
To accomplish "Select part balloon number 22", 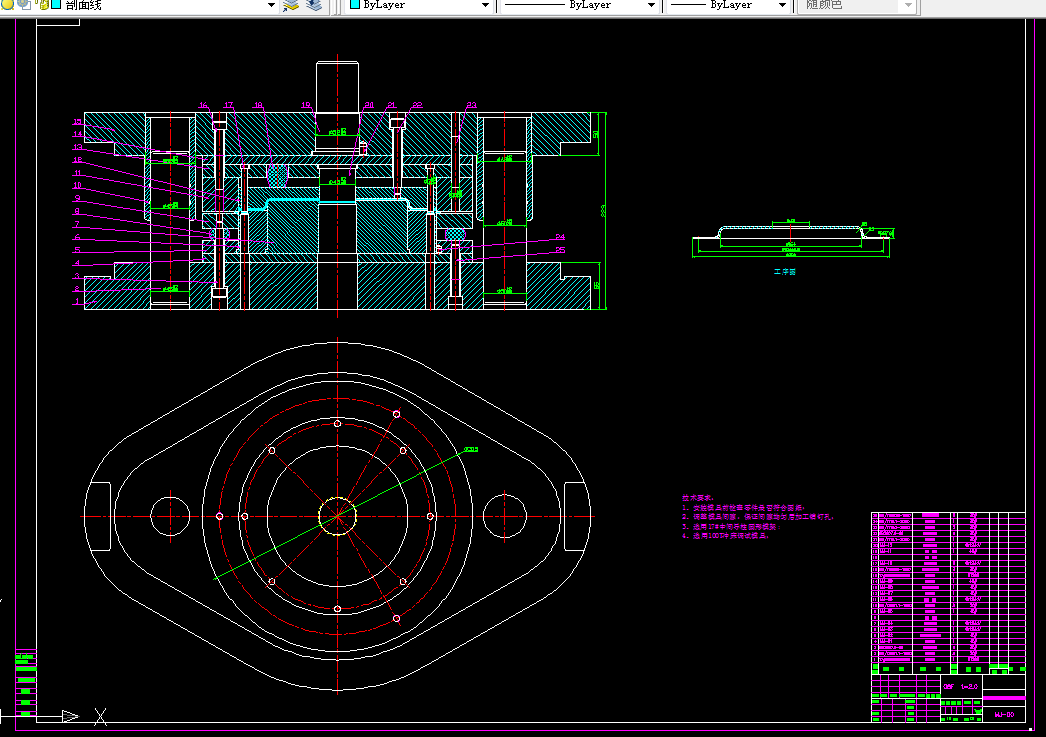I will tap(417, 105).
